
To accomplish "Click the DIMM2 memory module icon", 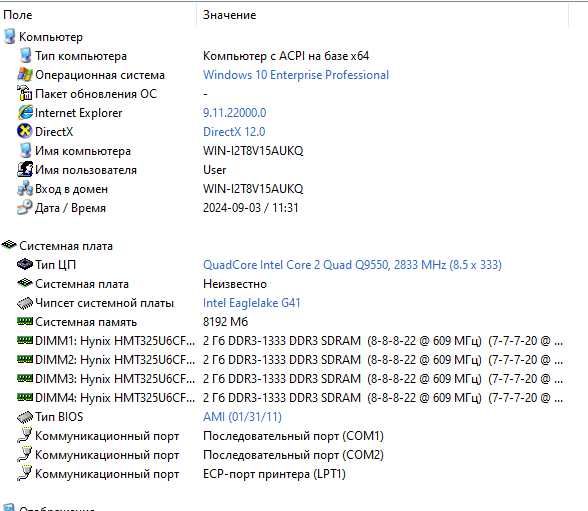I will click(25, 360).
